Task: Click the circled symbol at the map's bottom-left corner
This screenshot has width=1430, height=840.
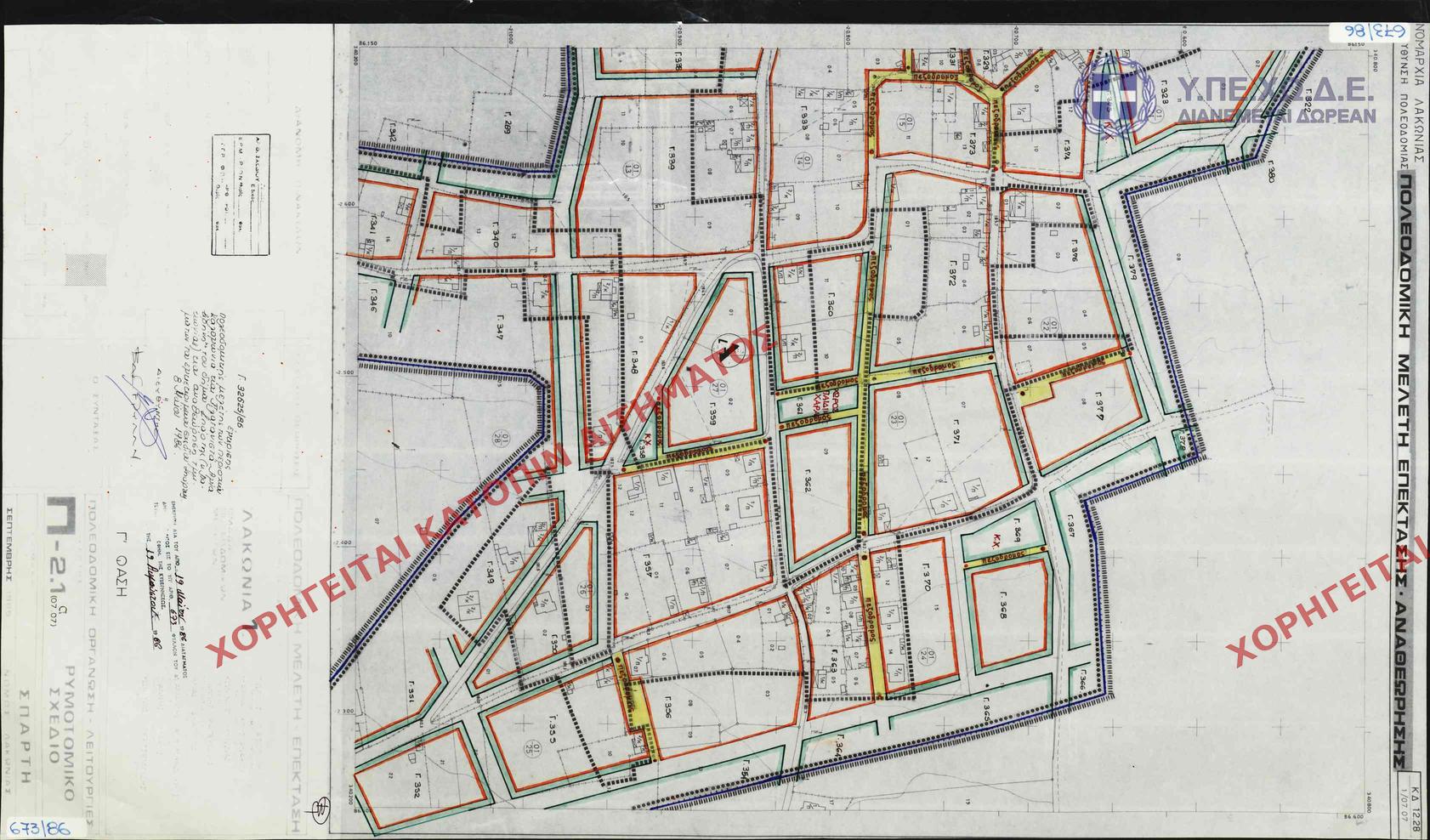Action: point(322,809)
